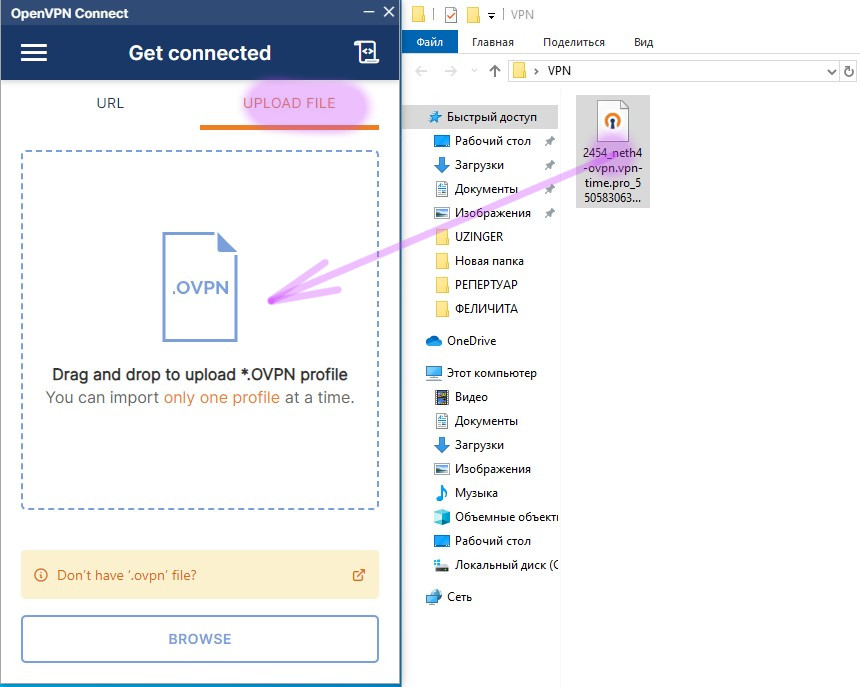The image size is (860, 687).
Task: Select OneDrive in navigation pane
Action: (x=471, y=340)
